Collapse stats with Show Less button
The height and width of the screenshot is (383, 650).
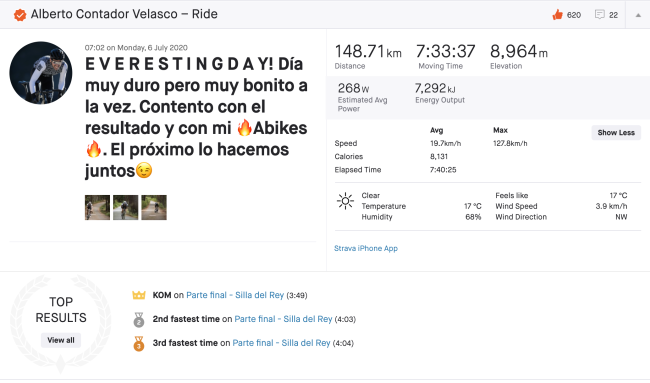click(x=616, y=133)
